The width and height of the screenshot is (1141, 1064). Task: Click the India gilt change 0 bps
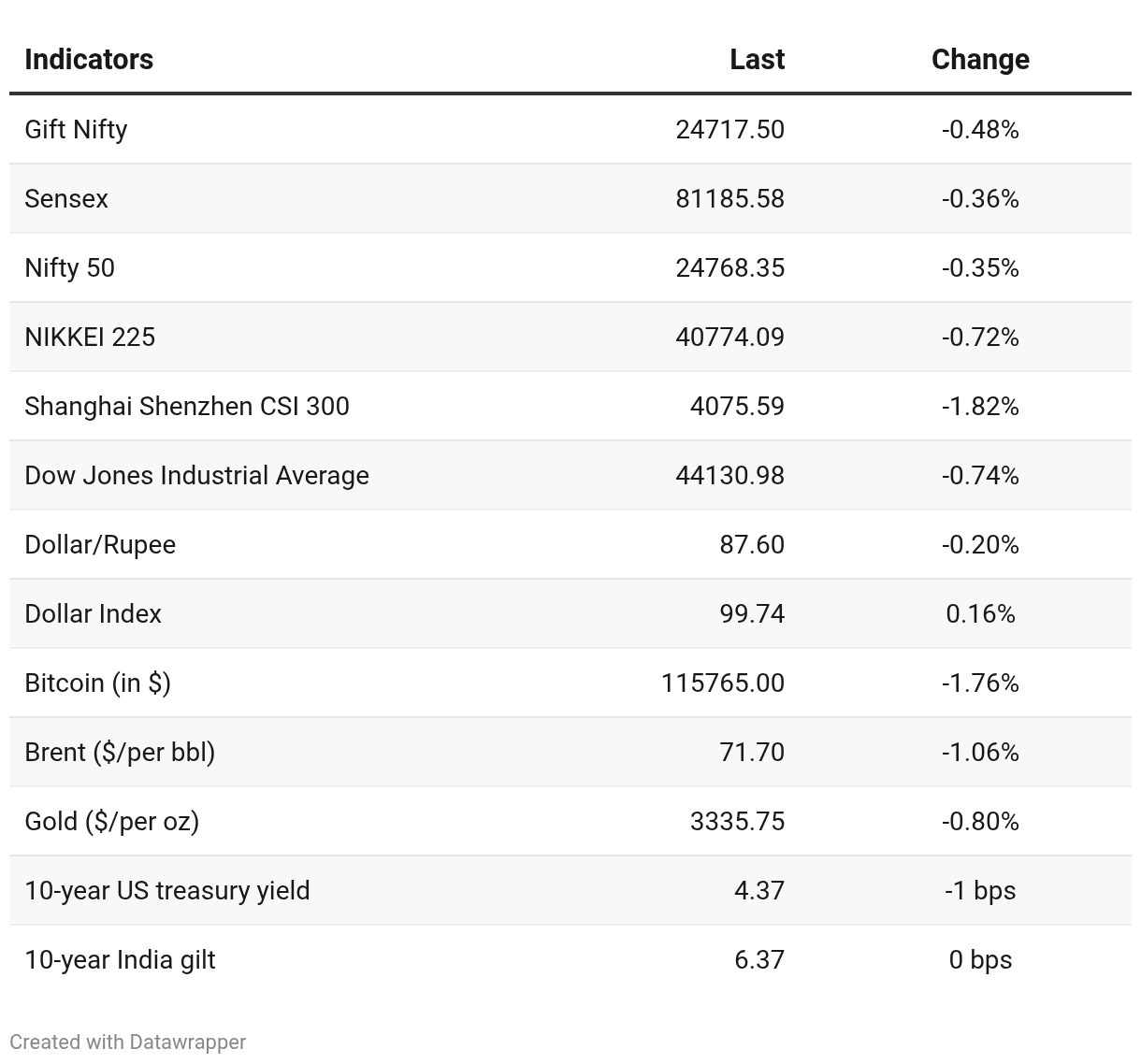pyautogui.click(x=980, y=959)
